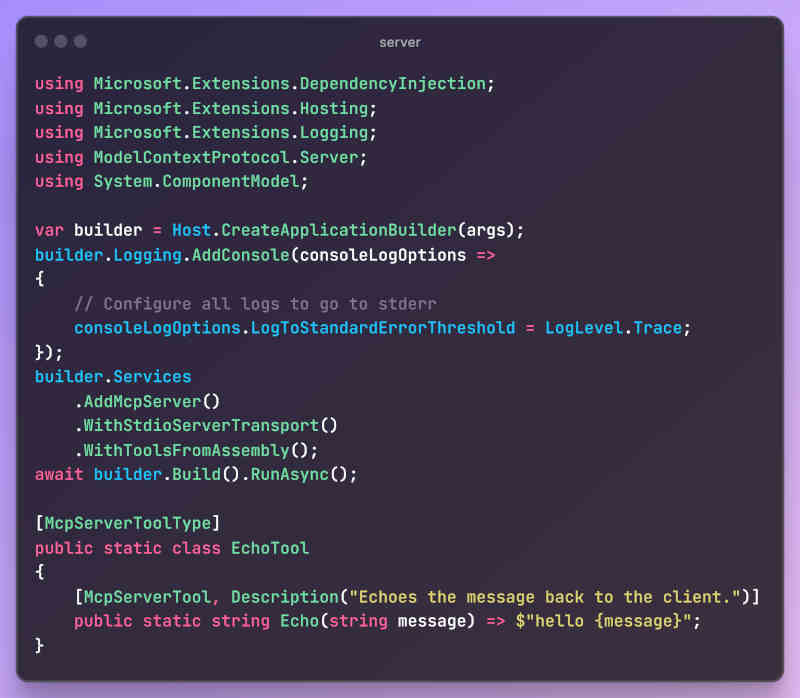
Task: Click "System.ComponentModel" text
Action: [196, 182]
